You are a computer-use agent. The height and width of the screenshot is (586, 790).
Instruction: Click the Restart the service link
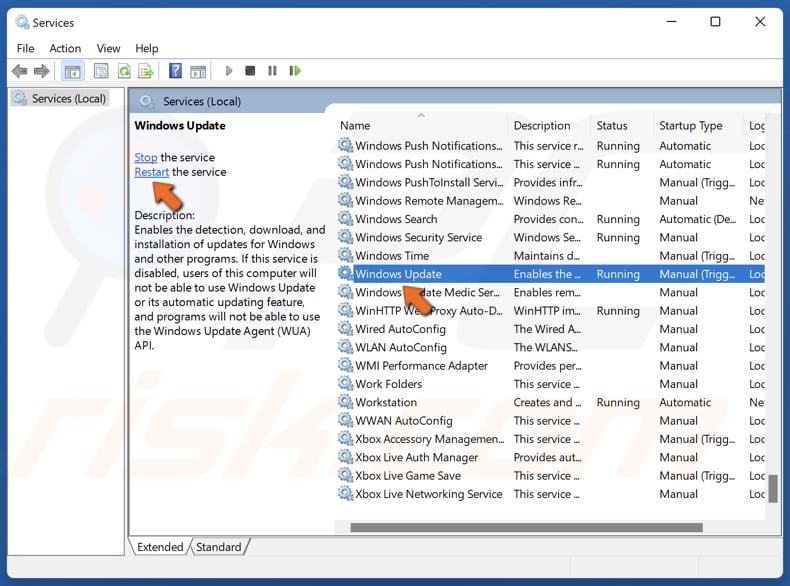coord(151,172)
